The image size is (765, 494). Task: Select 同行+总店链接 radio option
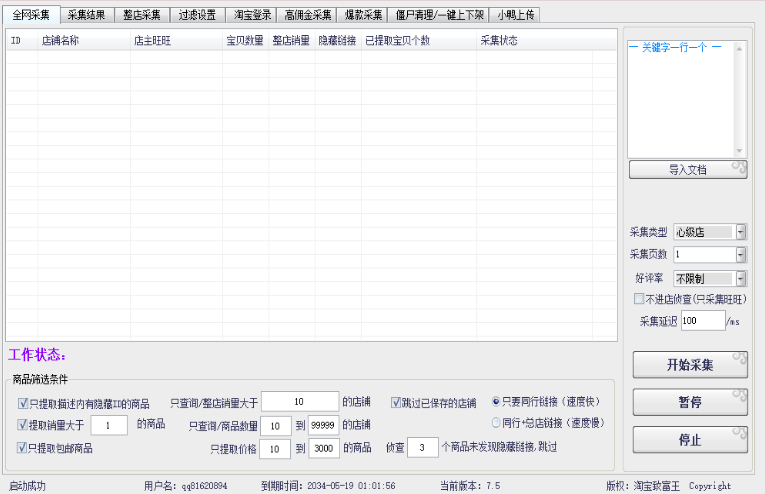click(496, 422)
